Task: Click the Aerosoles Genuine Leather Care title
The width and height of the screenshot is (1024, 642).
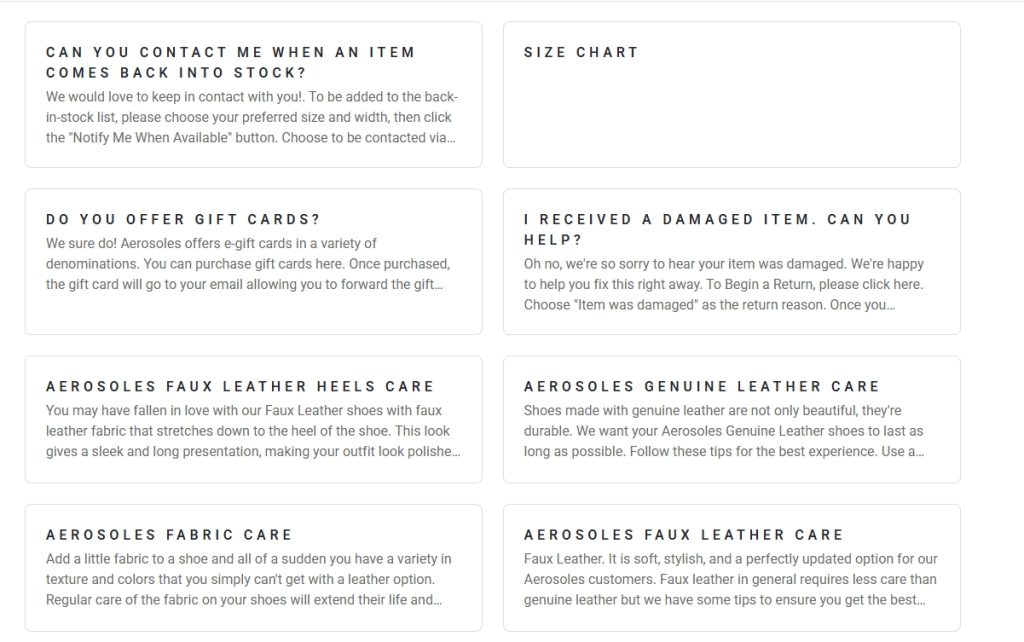Action: point(701,386)
